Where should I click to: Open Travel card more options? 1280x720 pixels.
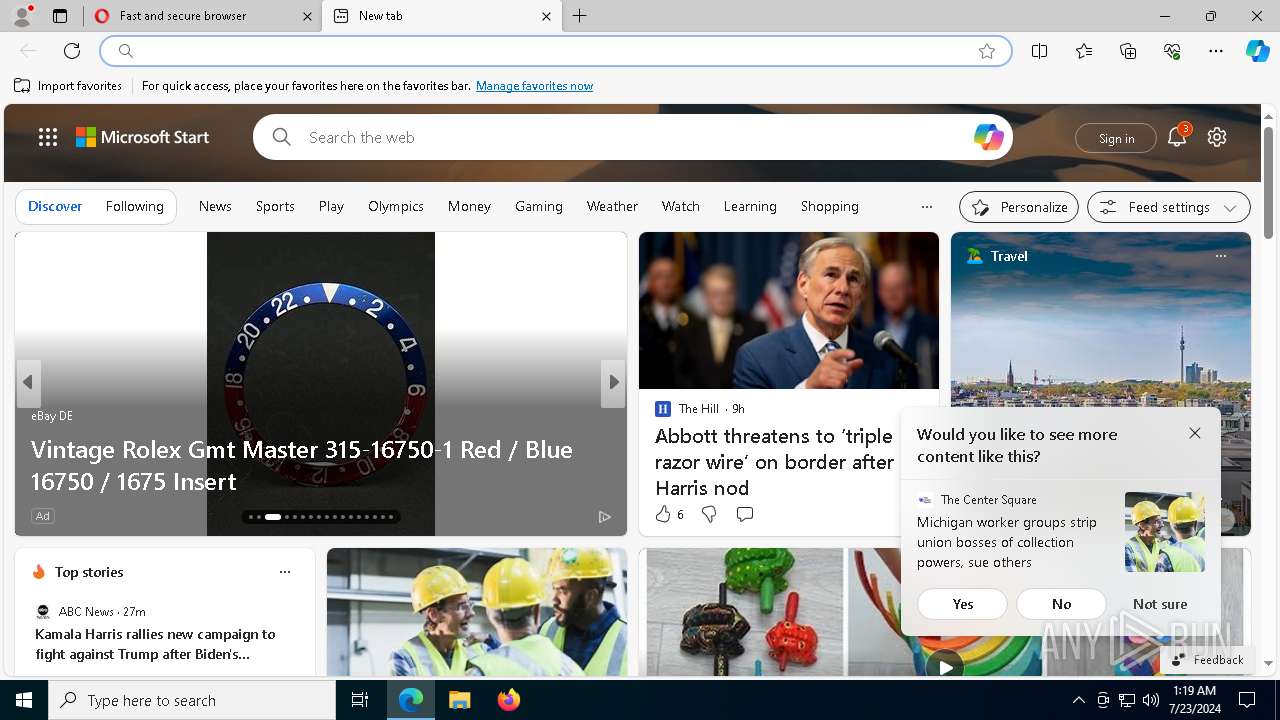coord(1221,256)
